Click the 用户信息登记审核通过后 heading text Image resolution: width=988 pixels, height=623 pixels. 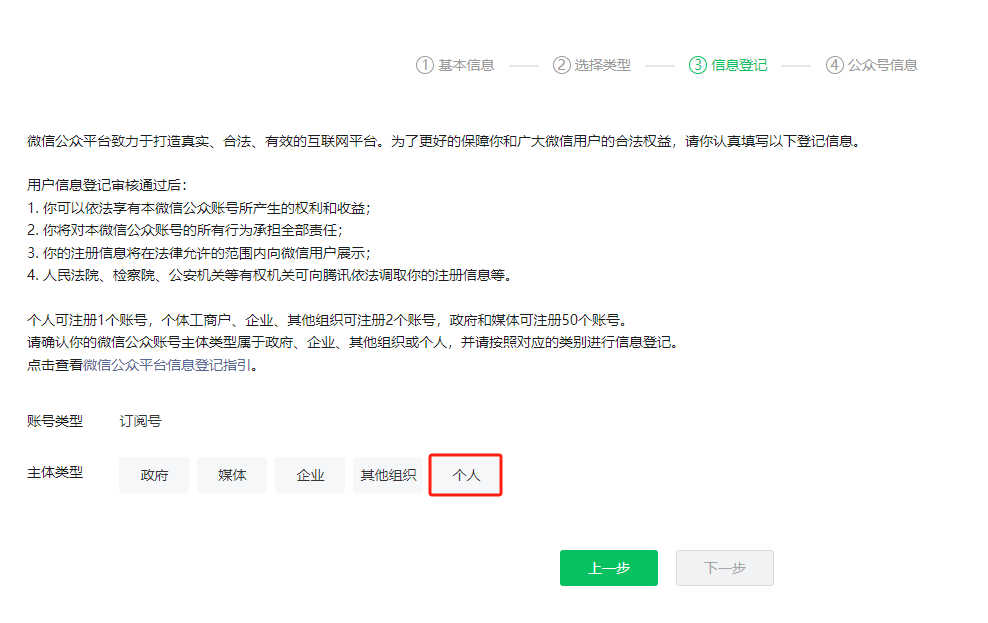pyautogui.click(x=107, y=185)
